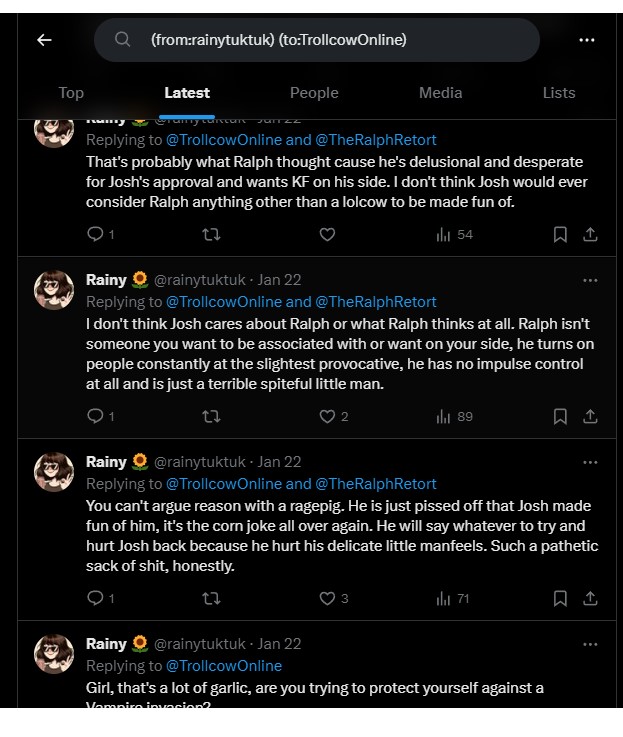Switch to the People tab
This screenshot has height=737, width=623.
(314, 93)
